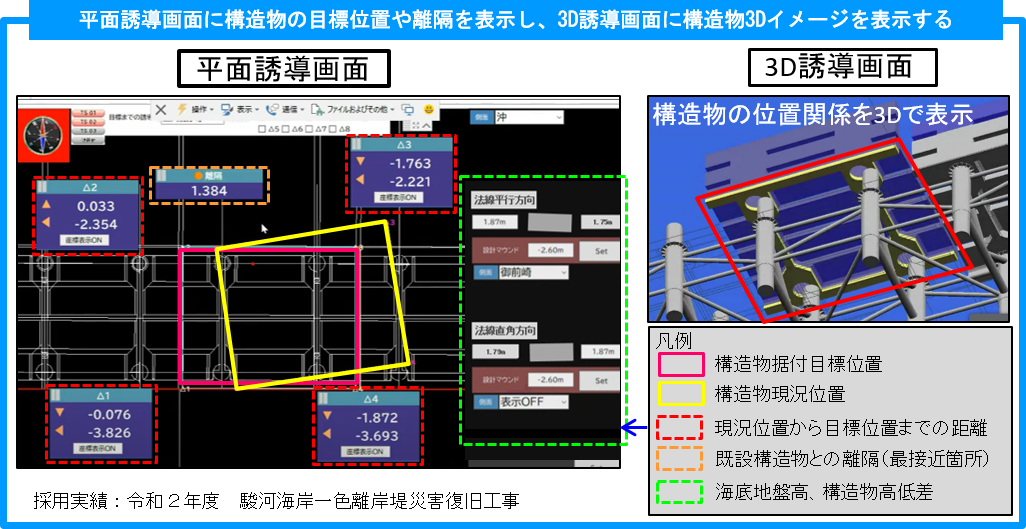
Task: Select the TS 01 button
Action: coord(88,113)
